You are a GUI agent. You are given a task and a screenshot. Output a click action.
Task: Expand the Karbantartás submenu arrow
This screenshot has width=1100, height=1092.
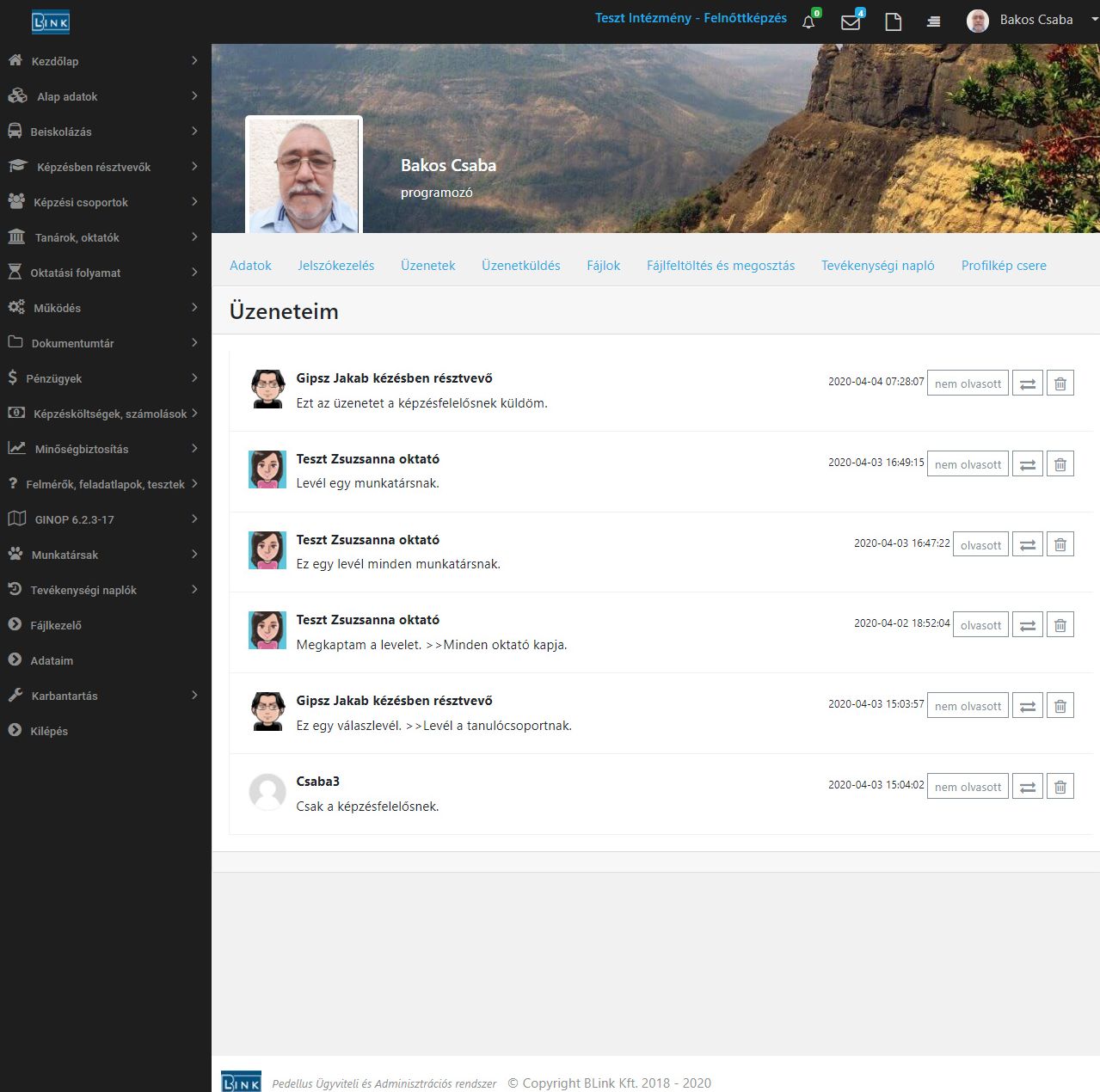[x=194, y=696]
